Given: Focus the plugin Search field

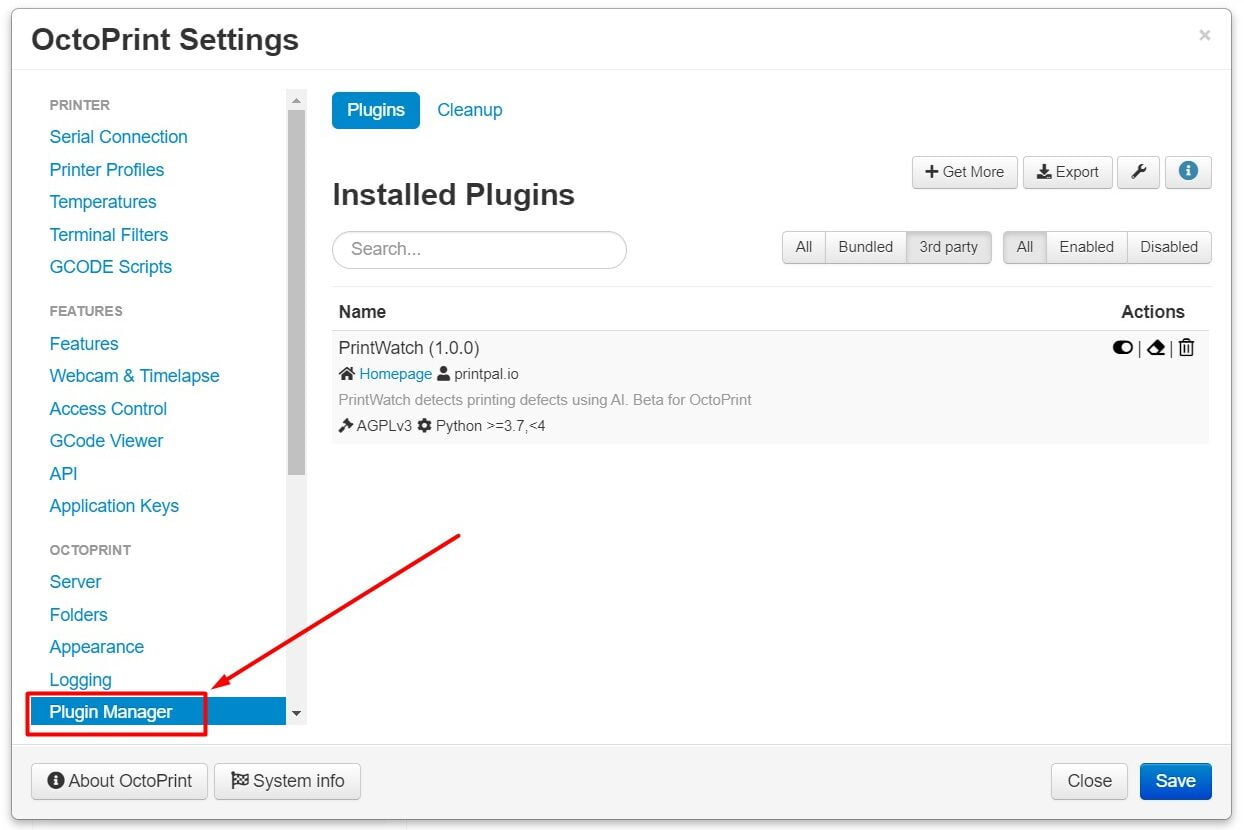Looking at the screenshot, I should (479, 249).
